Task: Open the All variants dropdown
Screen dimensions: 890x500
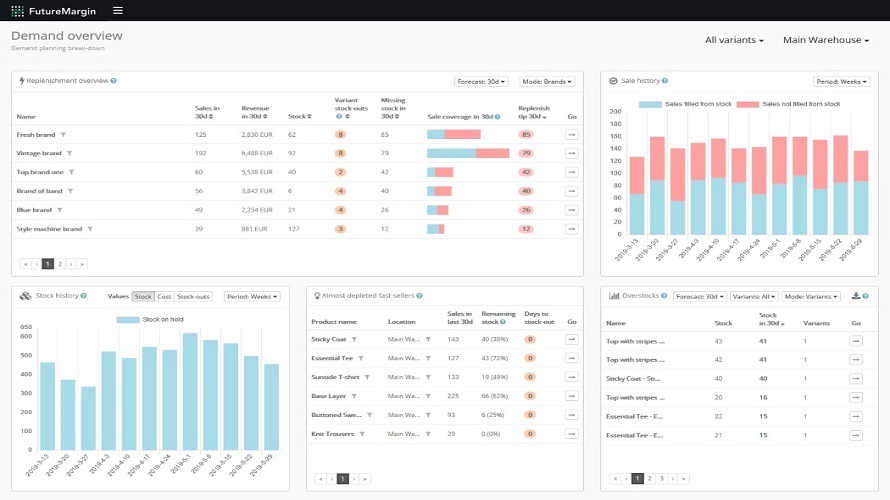Action: click(734, 40)
